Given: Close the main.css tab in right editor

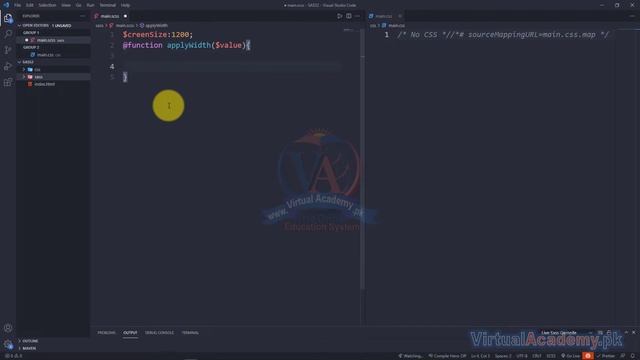Looking at the screenshot, I should tap(400, 16).
